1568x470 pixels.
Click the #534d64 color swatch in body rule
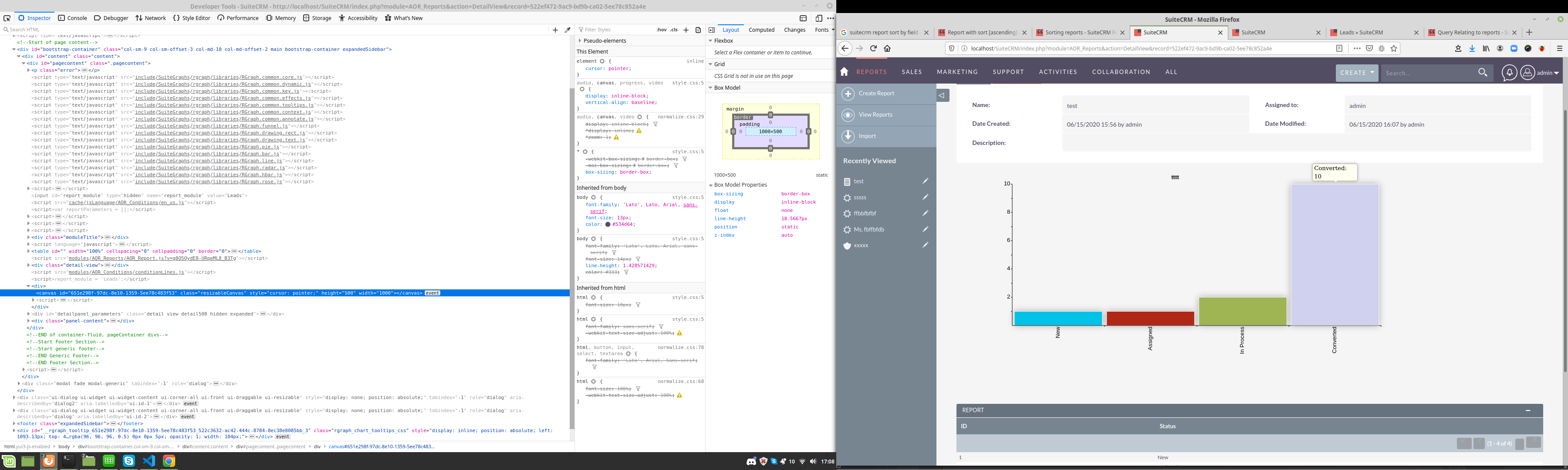point(608,225)
